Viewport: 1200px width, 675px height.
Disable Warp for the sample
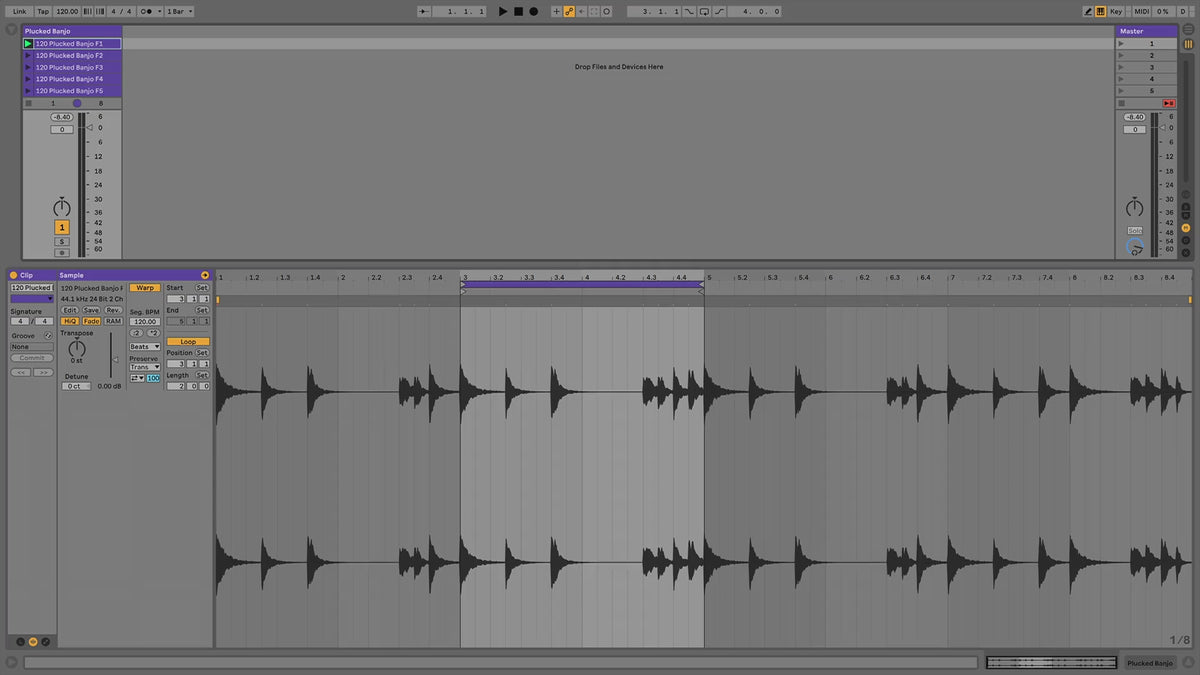click(x=145, y=288)
